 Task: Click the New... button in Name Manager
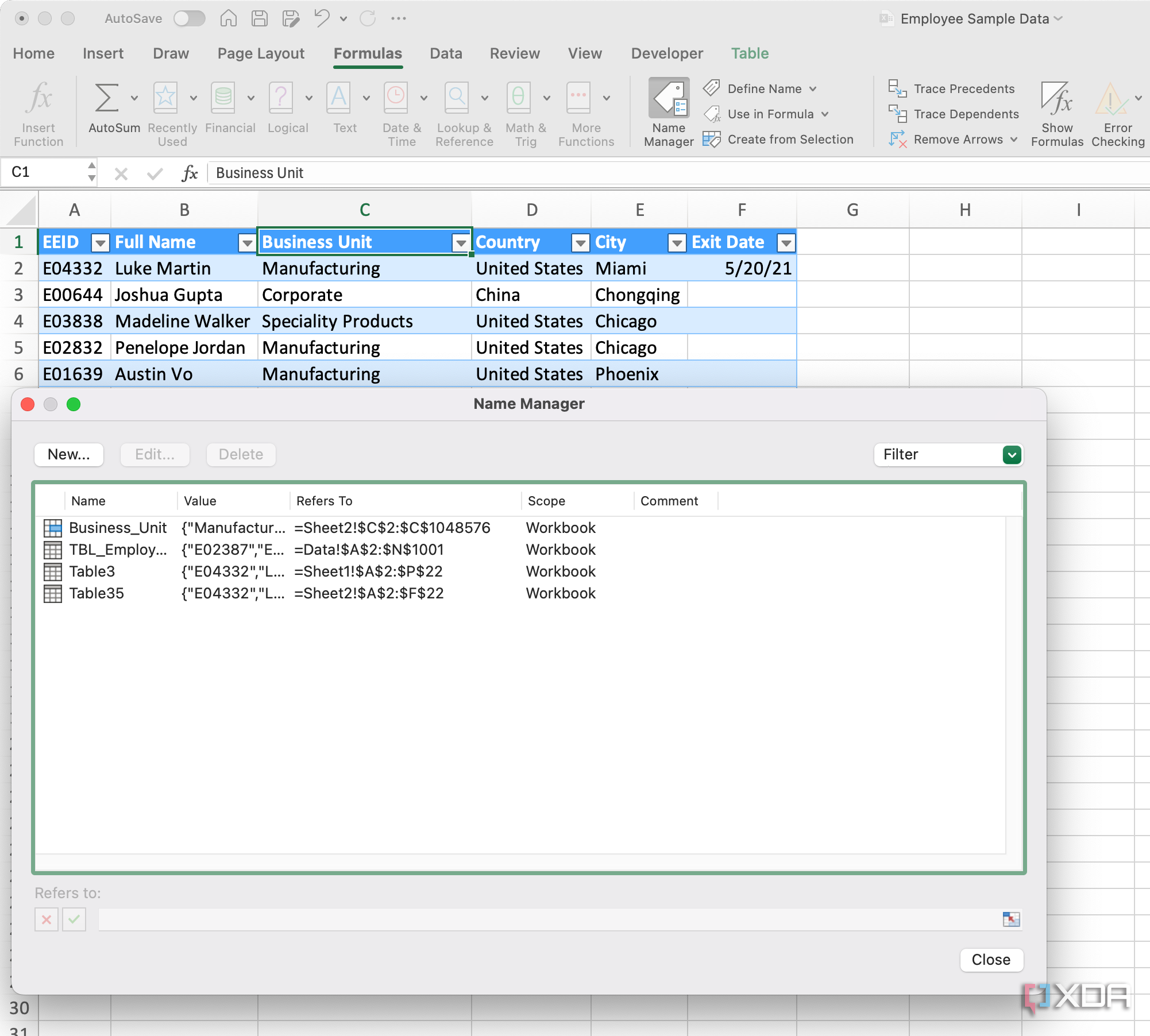click(x=69, y=455)
